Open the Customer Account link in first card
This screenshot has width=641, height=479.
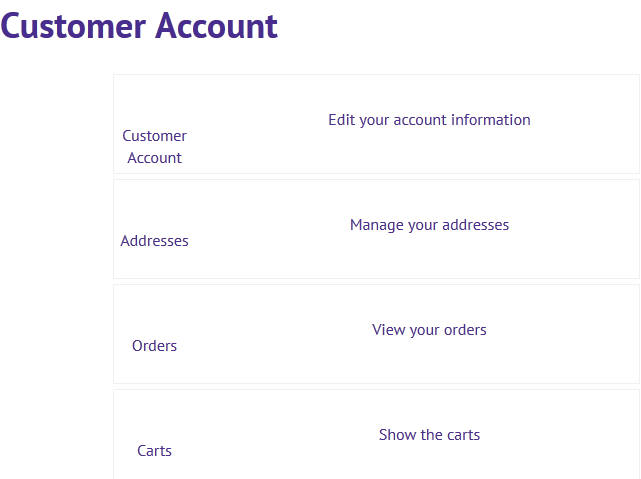(154, 146)
